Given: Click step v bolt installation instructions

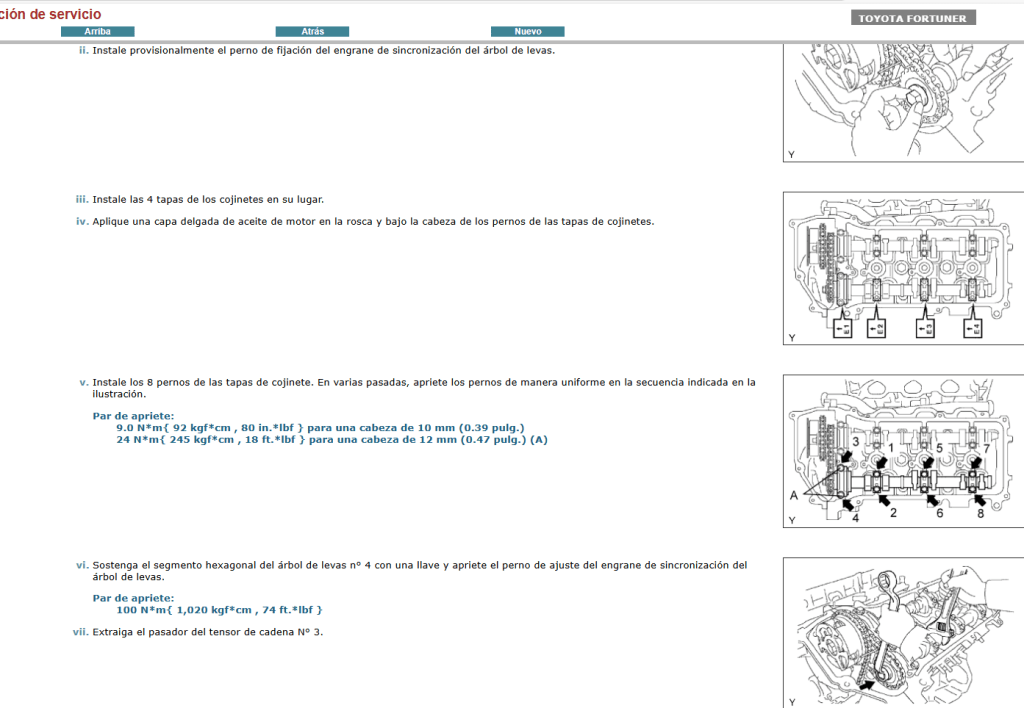Looking at the screenshot, I should tap(420, 381).
